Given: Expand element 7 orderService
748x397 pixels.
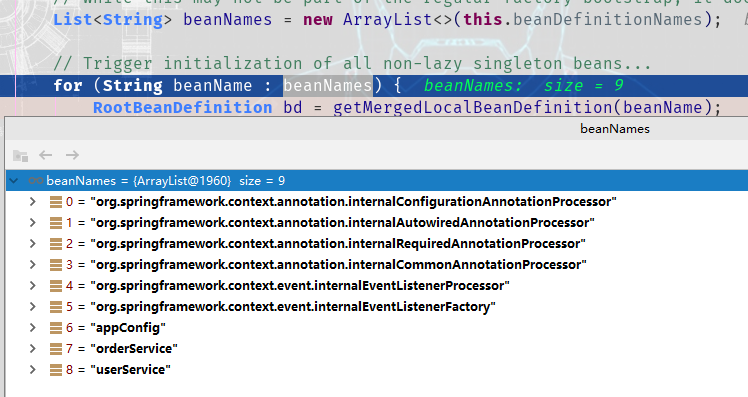Looking at the screenshot, I should click(x=32, y=349).
